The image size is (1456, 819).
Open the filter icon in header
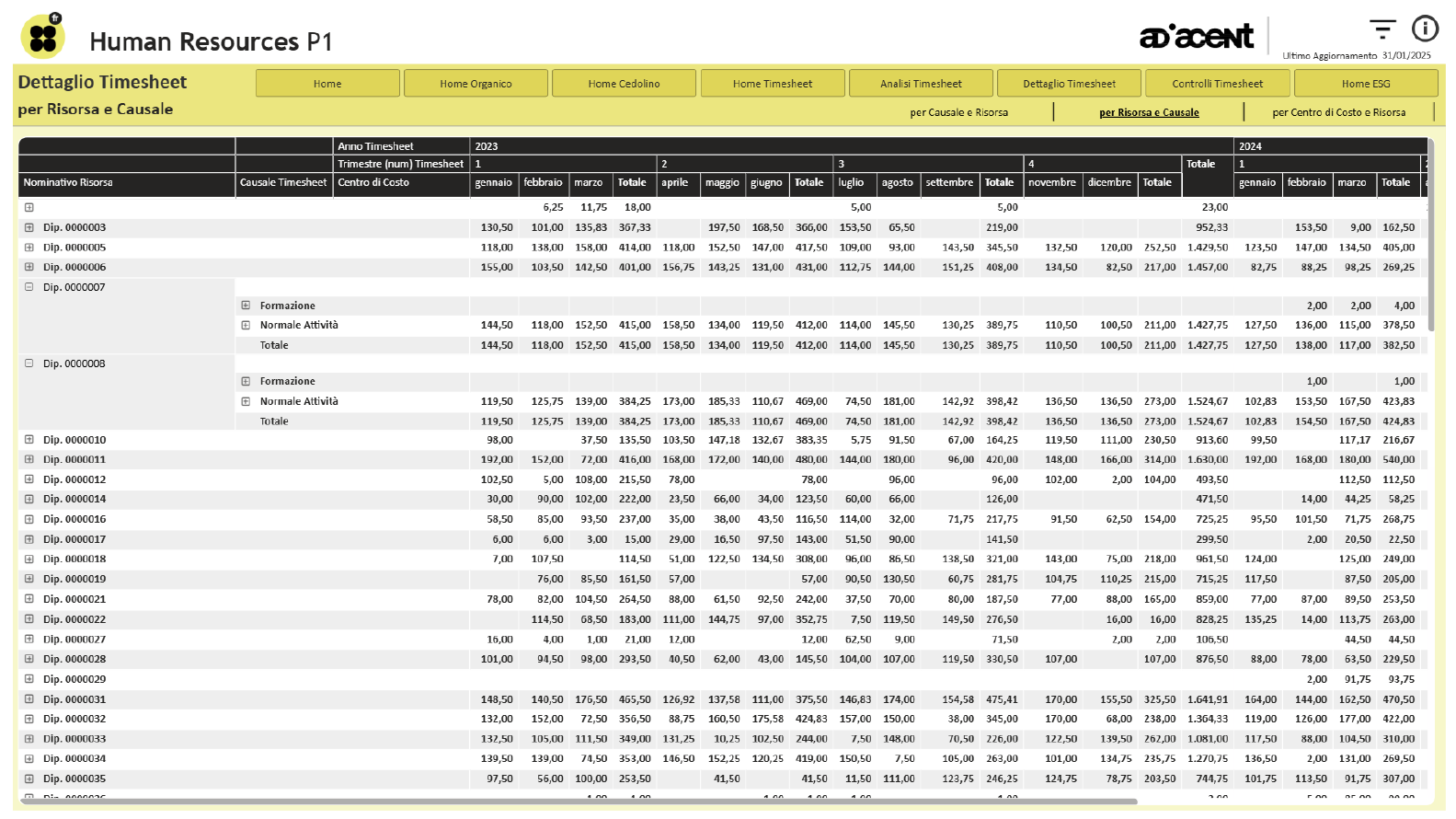coord(1381,29)
